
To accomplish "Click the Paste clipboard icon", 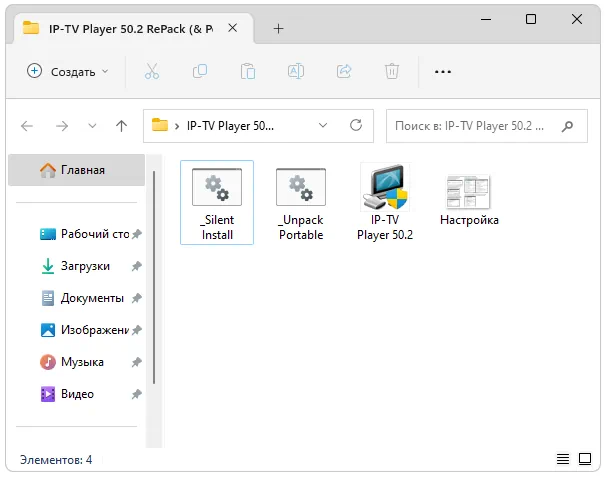I will [248, 71].
